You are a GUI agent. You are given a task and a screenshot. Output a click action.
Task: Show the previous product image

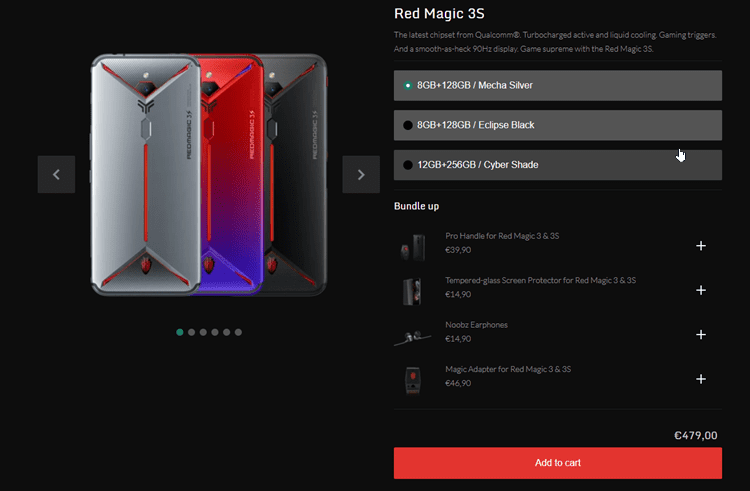point(56,175)
